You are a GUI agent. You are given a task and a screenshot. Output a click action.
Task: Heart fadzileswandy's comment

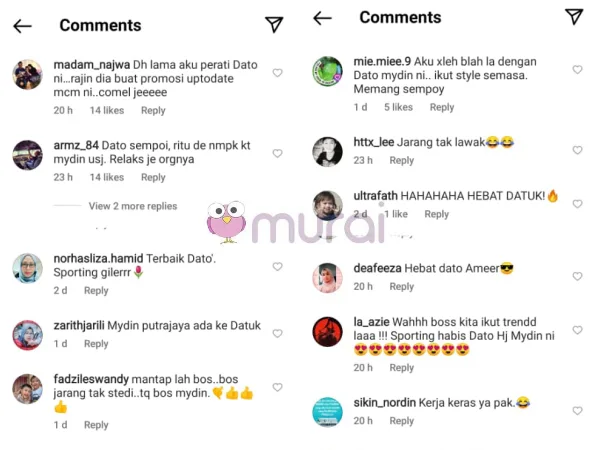277,387
